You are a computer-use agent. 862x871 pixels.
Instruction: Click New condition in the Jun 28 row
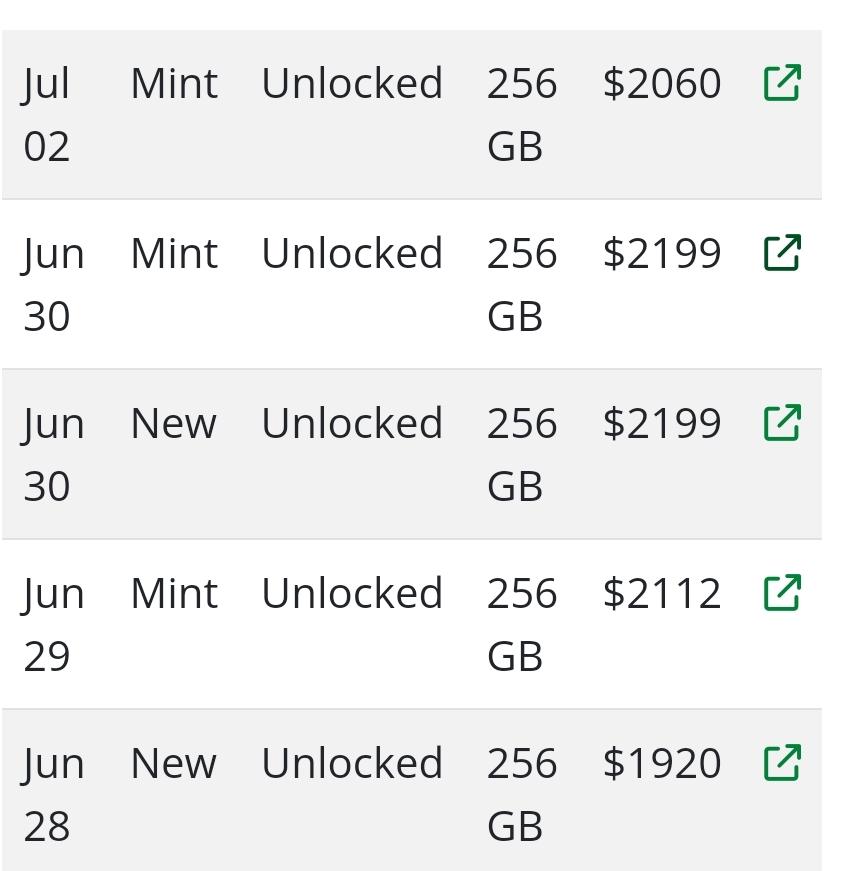click(x=173, y=764)
